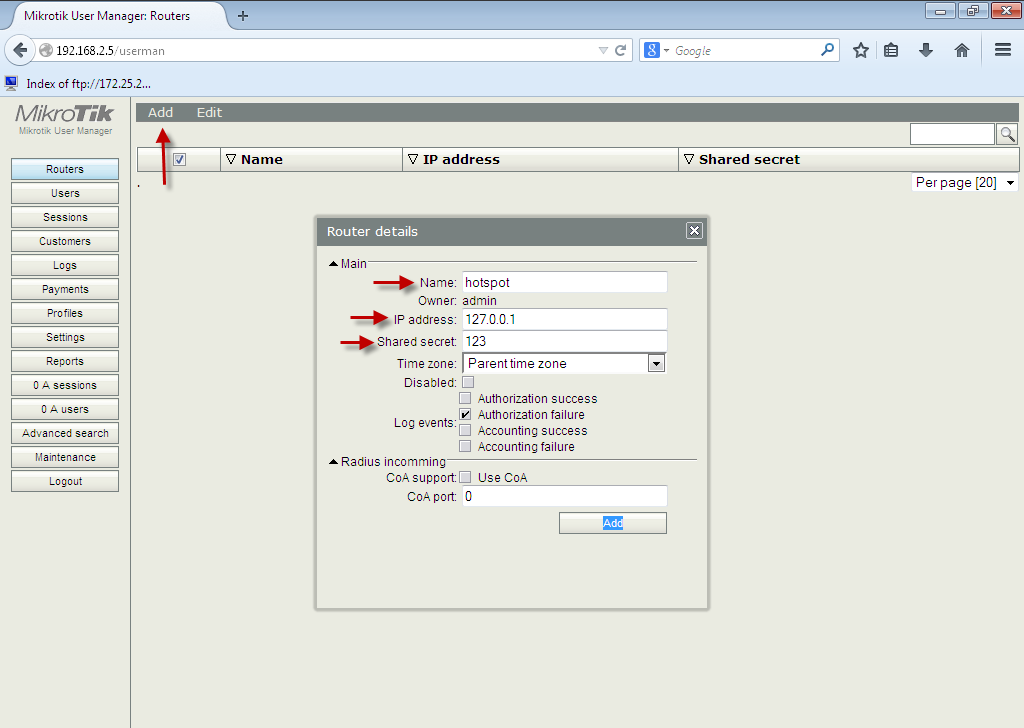Close the Router details dialog
This screenshot has height=728, width=1024.
[694, 230]
